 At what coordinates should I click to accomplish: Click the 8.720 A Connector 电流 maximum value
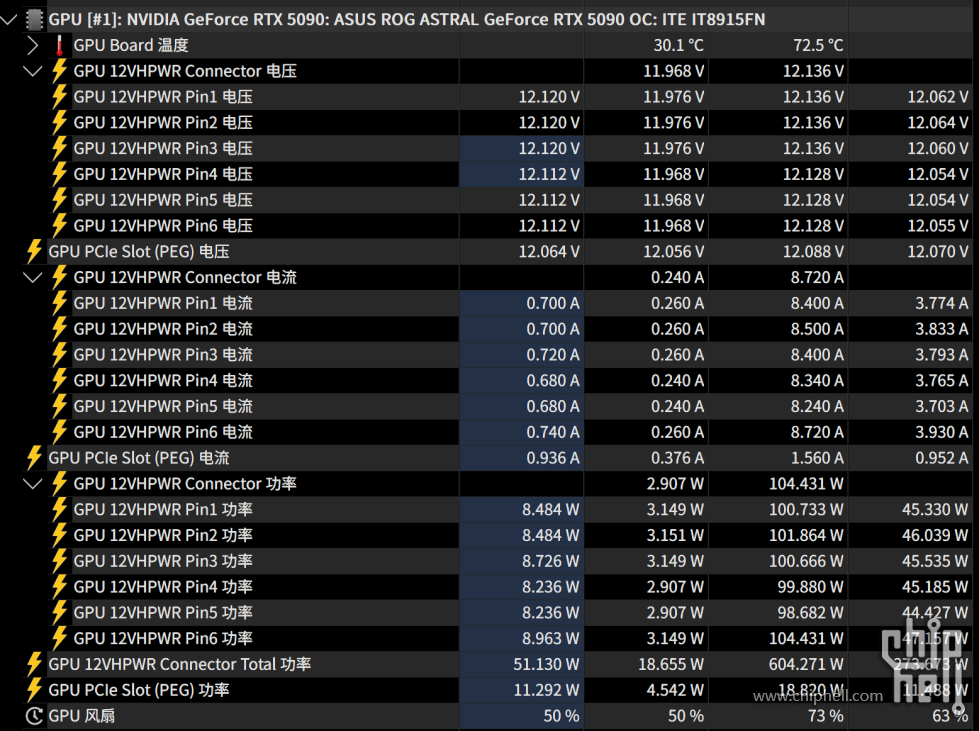[x=817, y=277]
